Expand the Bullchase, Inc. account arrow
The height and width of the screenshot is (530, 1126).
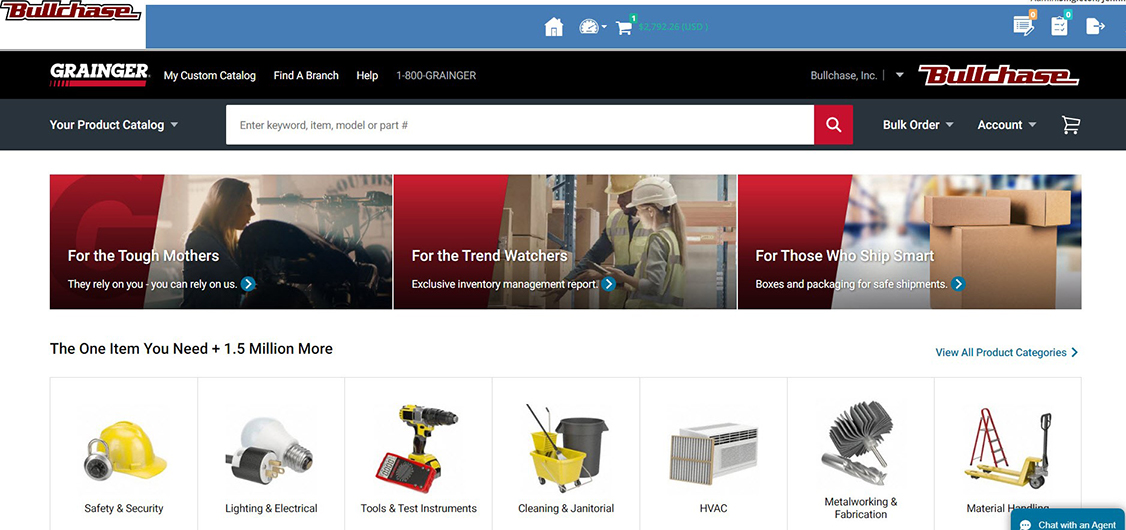(899, 75)
